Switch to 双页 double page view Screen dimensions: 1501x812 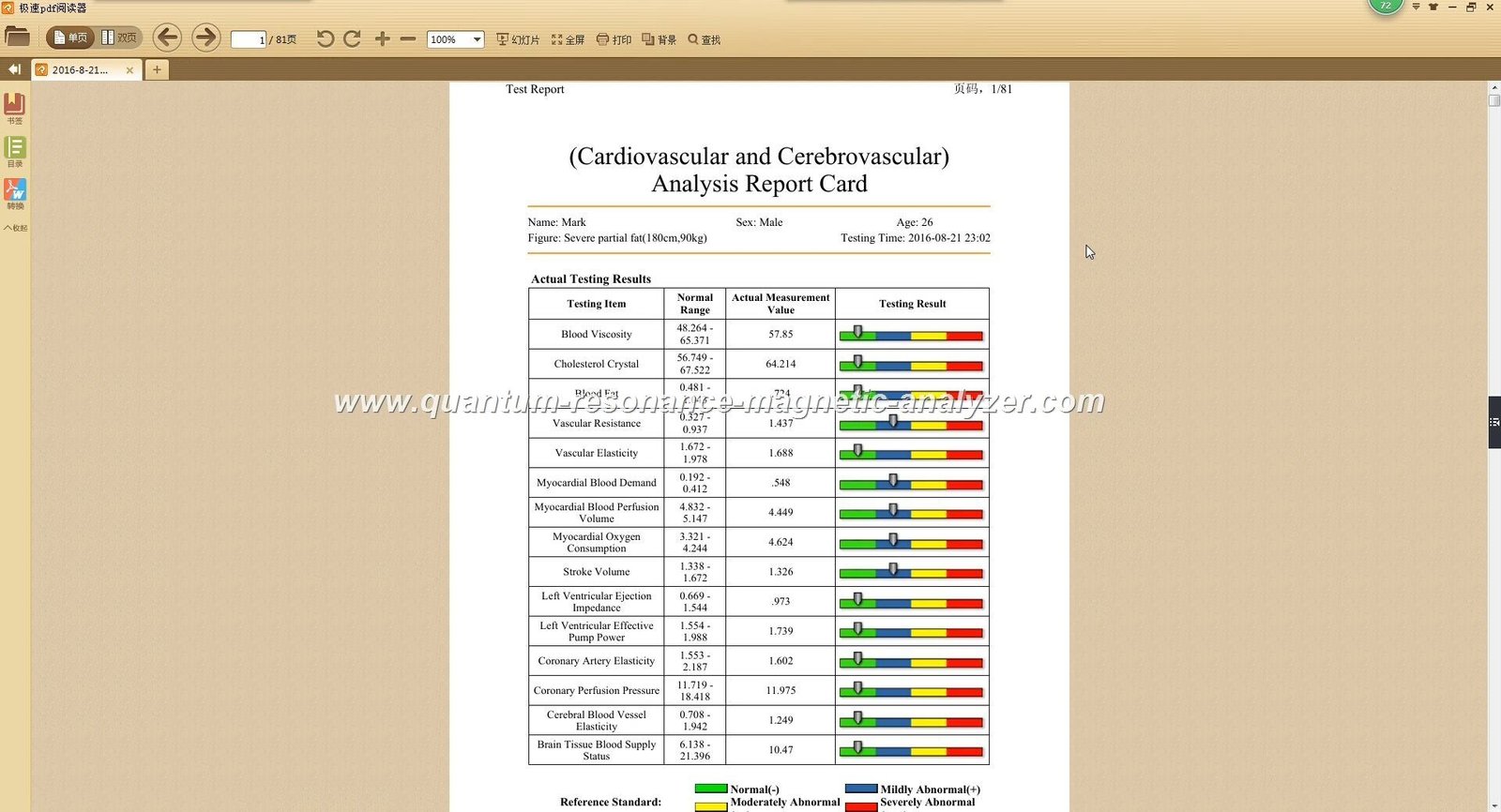click(x=120, y=38)
